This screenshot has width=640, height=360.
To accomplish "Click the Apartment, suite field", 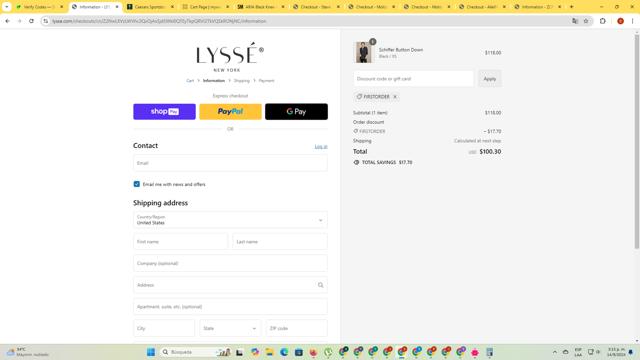I will [230, 307].
